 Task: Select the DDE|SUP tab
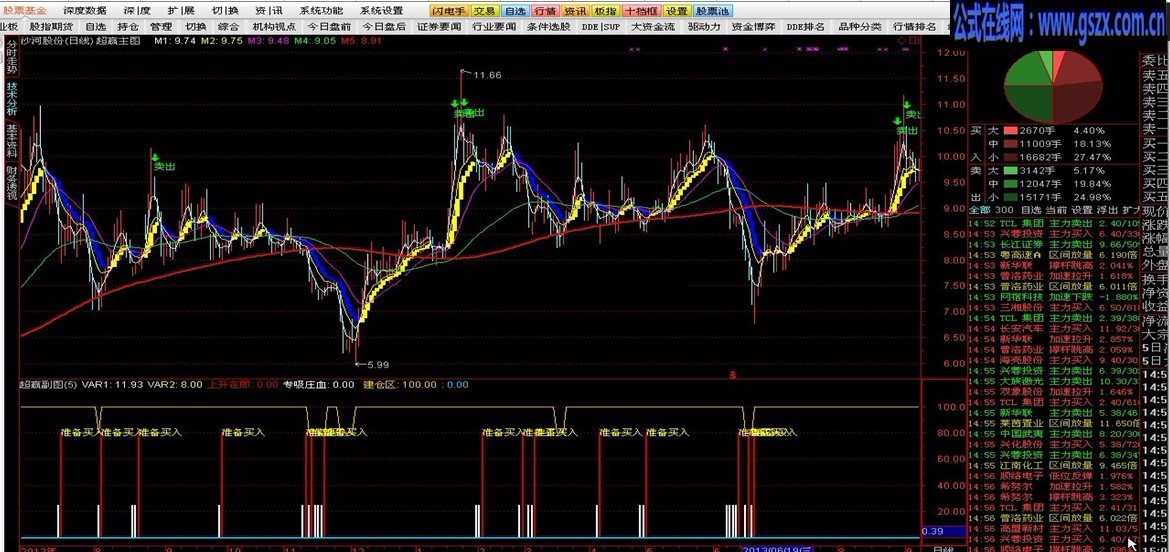click(601, 27)
